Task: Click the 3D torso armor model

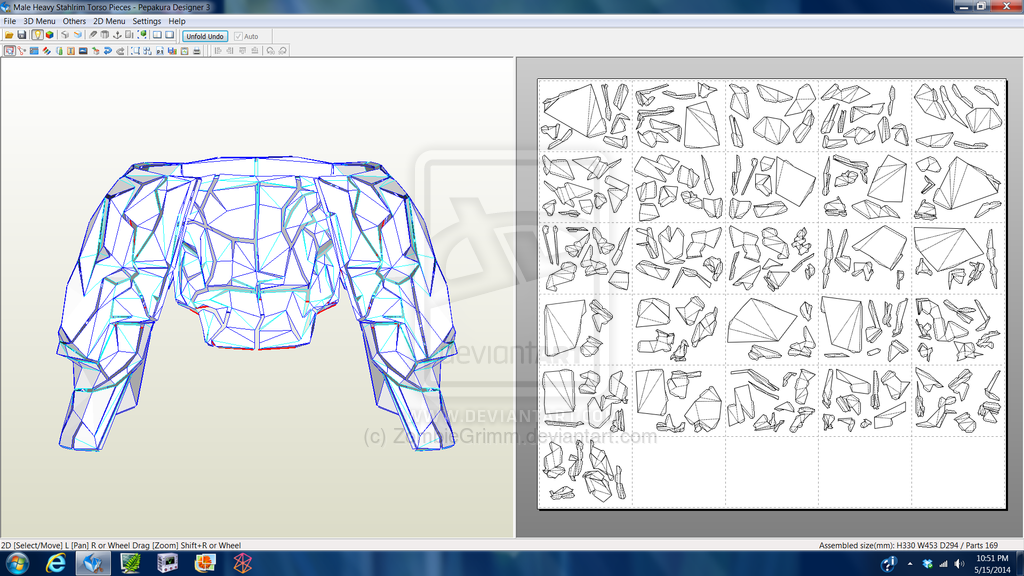Action: click(x=256, y=302)
